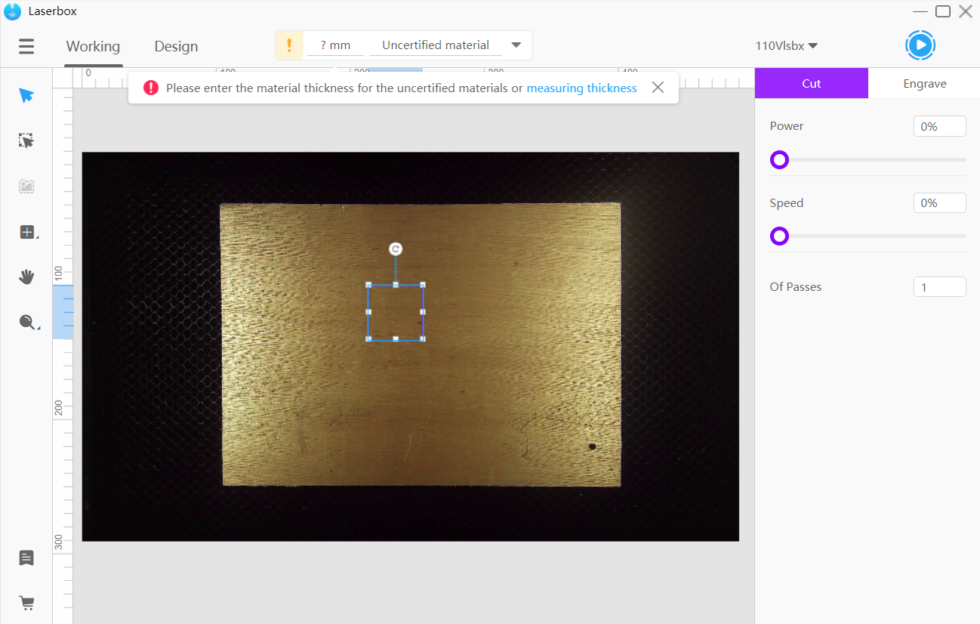This screenshot has height=624, width=980.
Task: Activate the hand pan tool
Action: [x=26, y=277]
